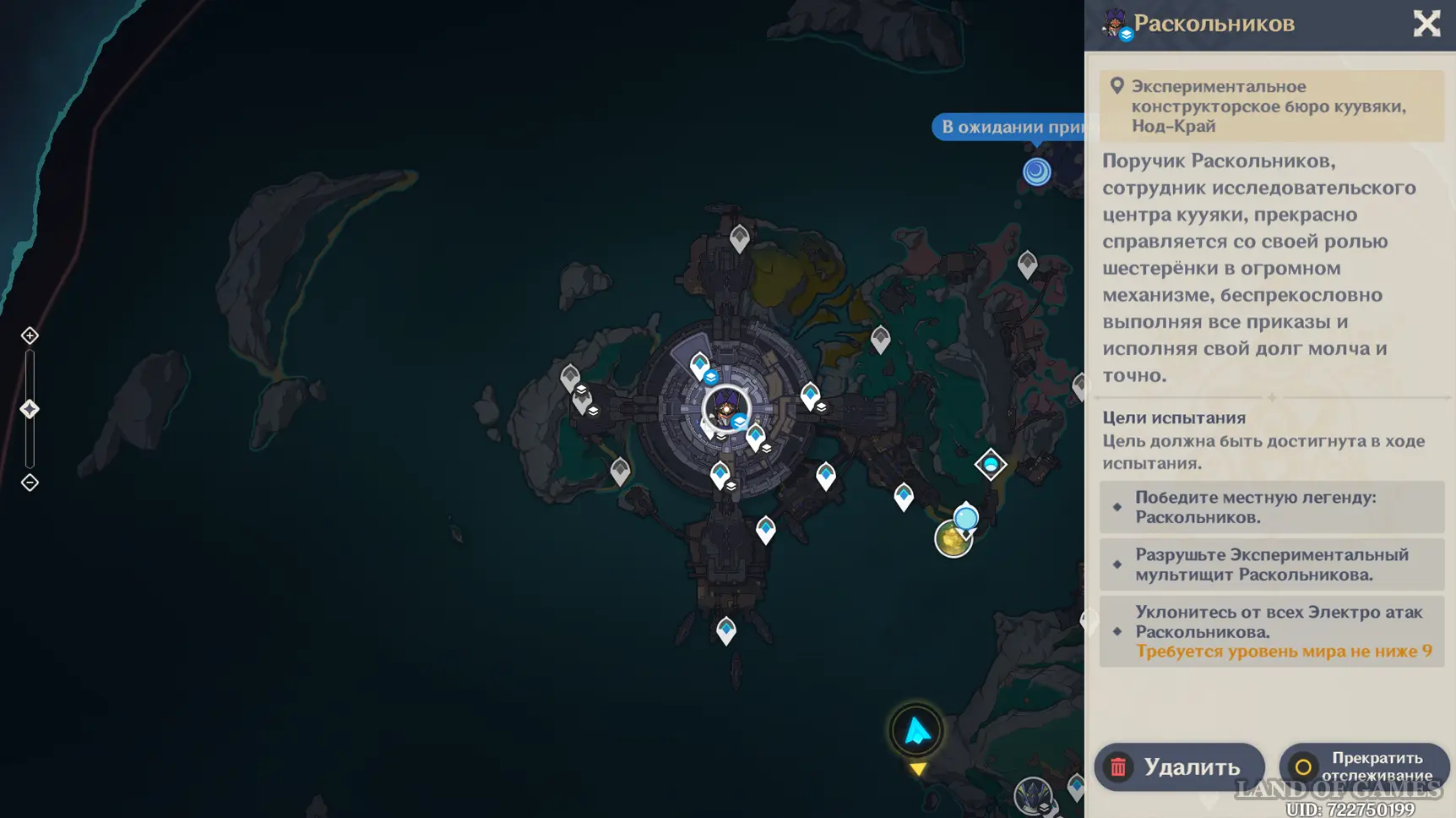This screenshot has height=818, width=1456.
Task: Click the Раскольников portrait icon in the header
Action: click(1116, 24)
